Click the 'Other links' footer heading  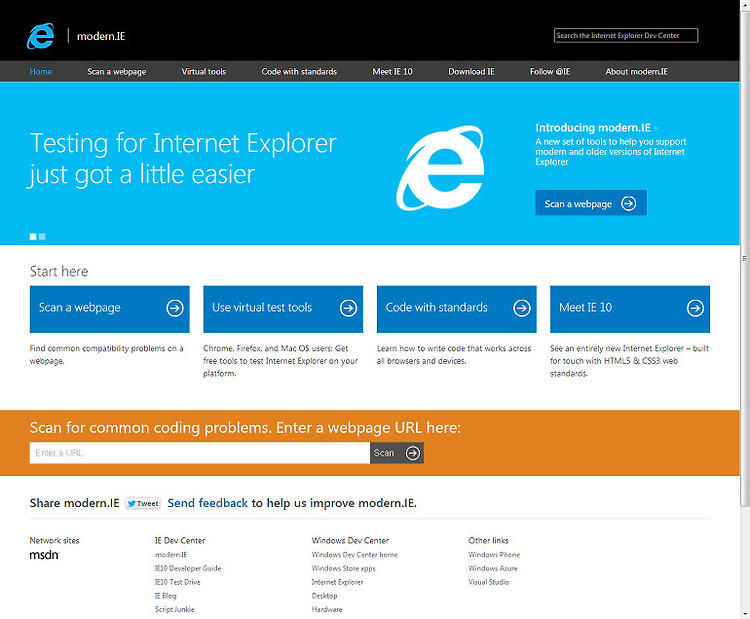pos(488,540)
